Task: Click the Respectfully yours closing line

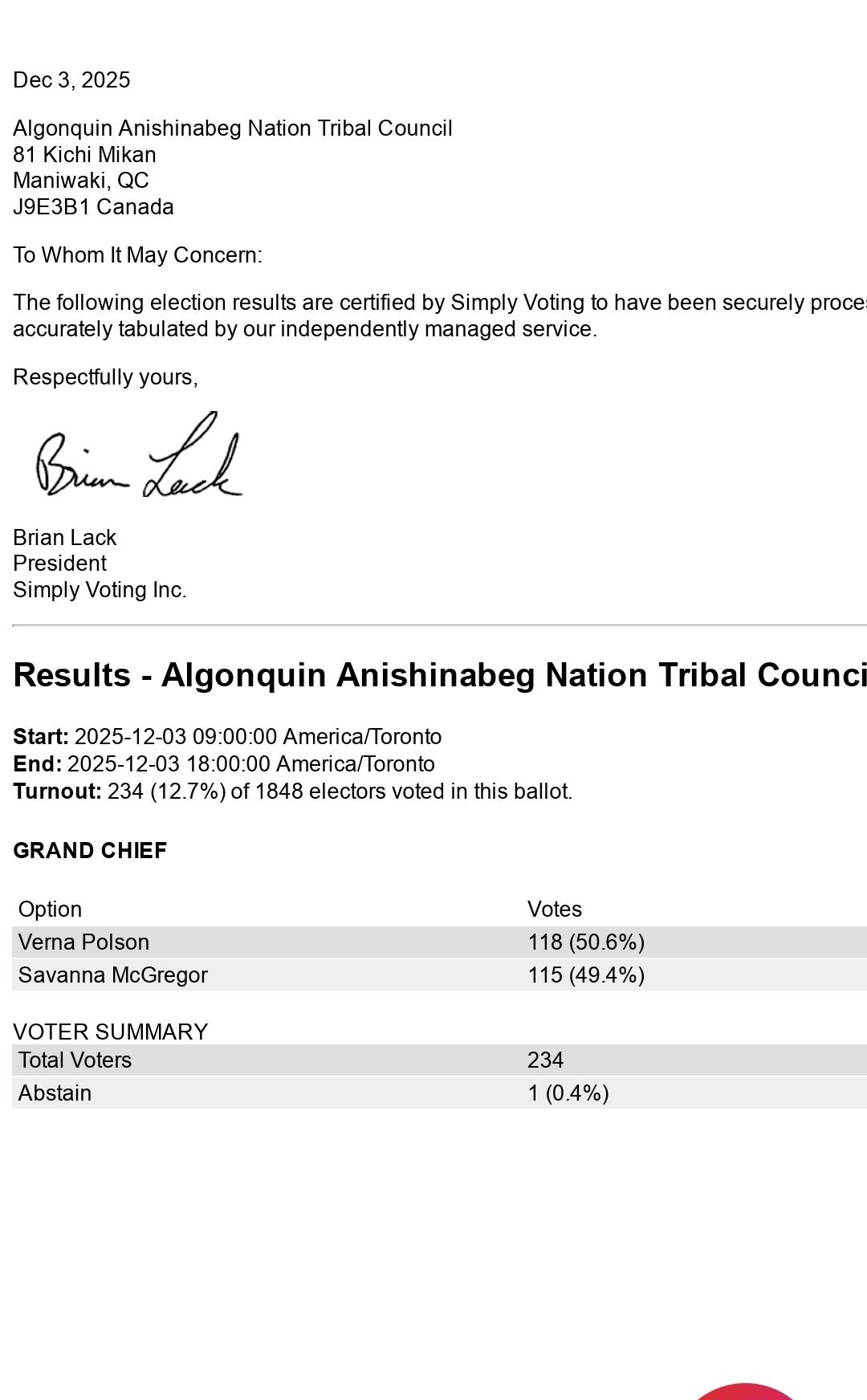Action: click(x=105, y=377)
